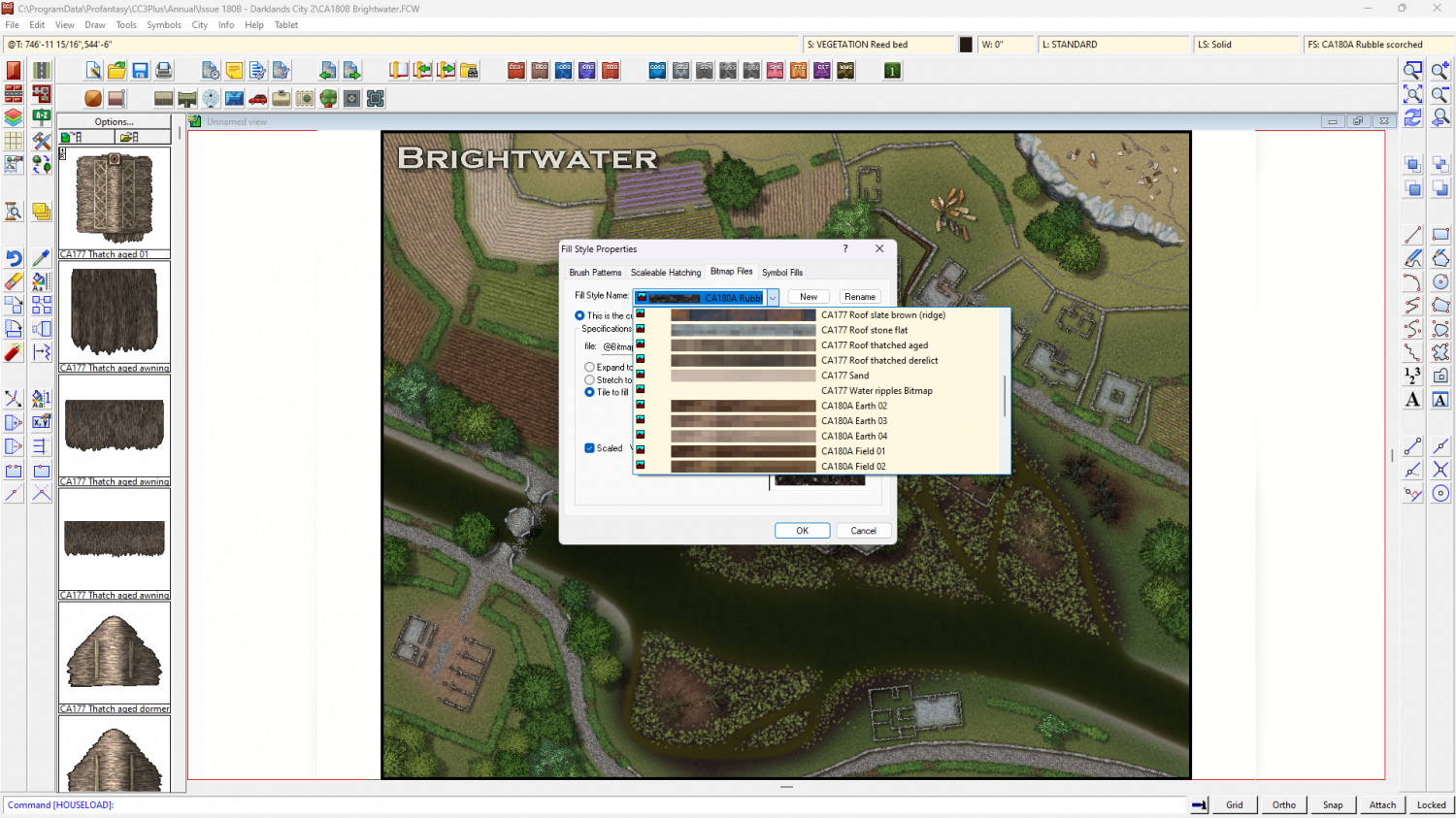
Task: Click the Rename fill style button
Action: (860, 297)
